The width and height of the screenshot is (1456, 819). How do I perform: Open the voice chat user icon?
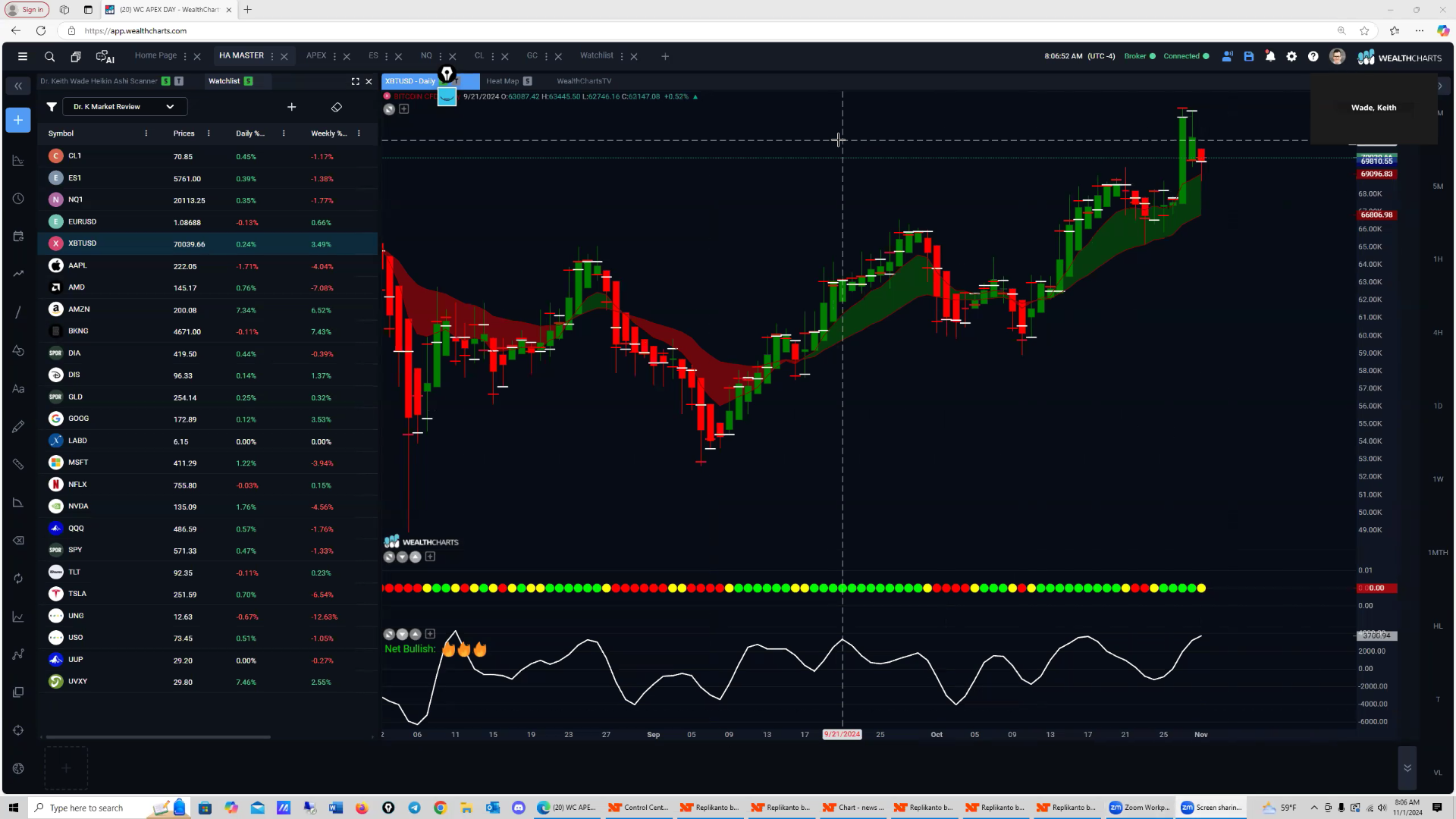click(1227, 56)
